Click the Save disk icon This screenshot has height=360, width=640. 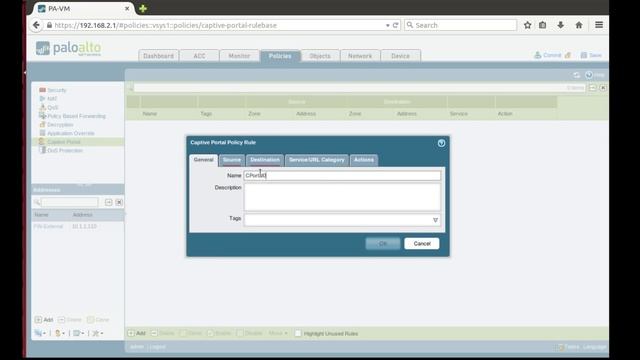[x=584, y=55]
